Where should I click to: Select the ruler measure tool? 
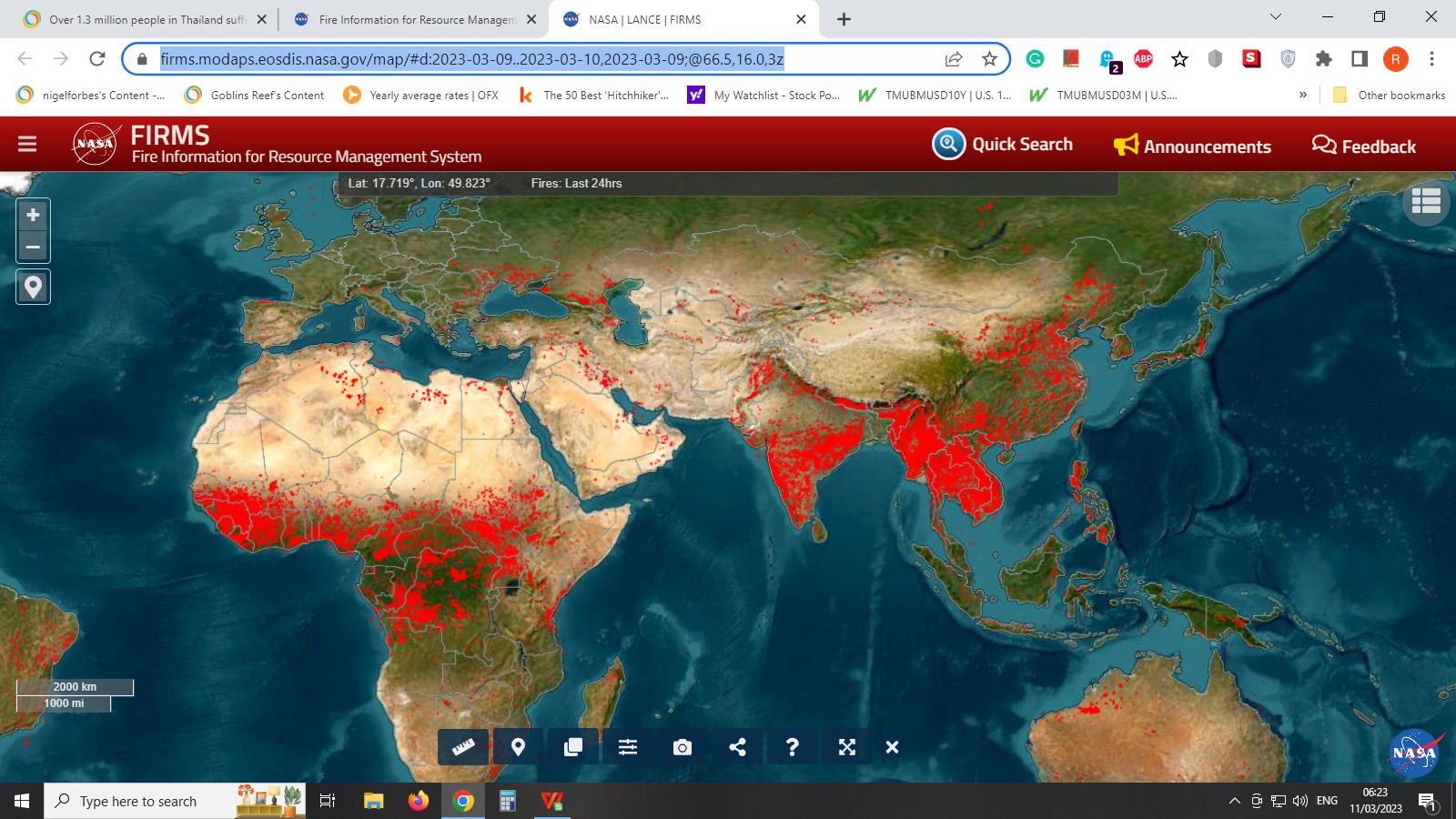coord(463,747)
